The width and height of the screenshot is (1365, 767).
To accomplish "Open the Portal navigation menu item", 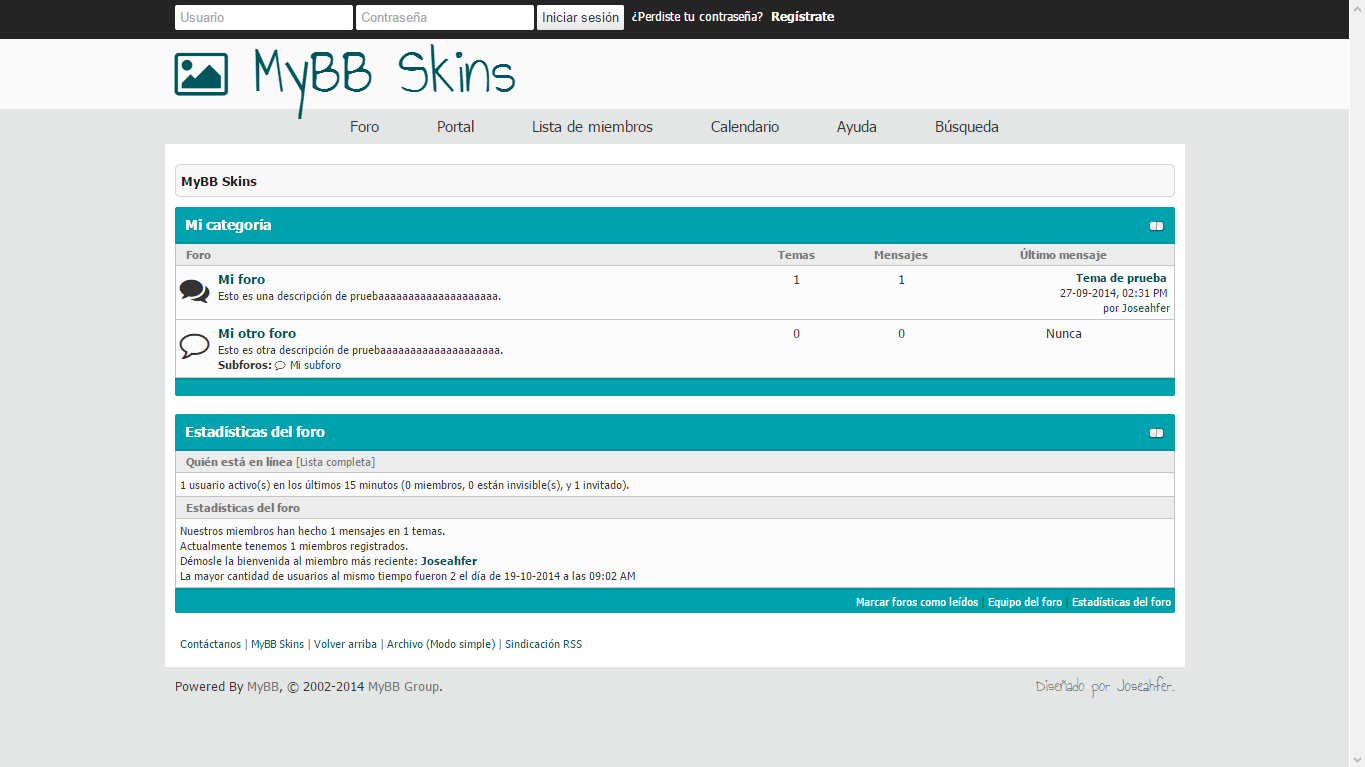I will (x=455, y=127).
